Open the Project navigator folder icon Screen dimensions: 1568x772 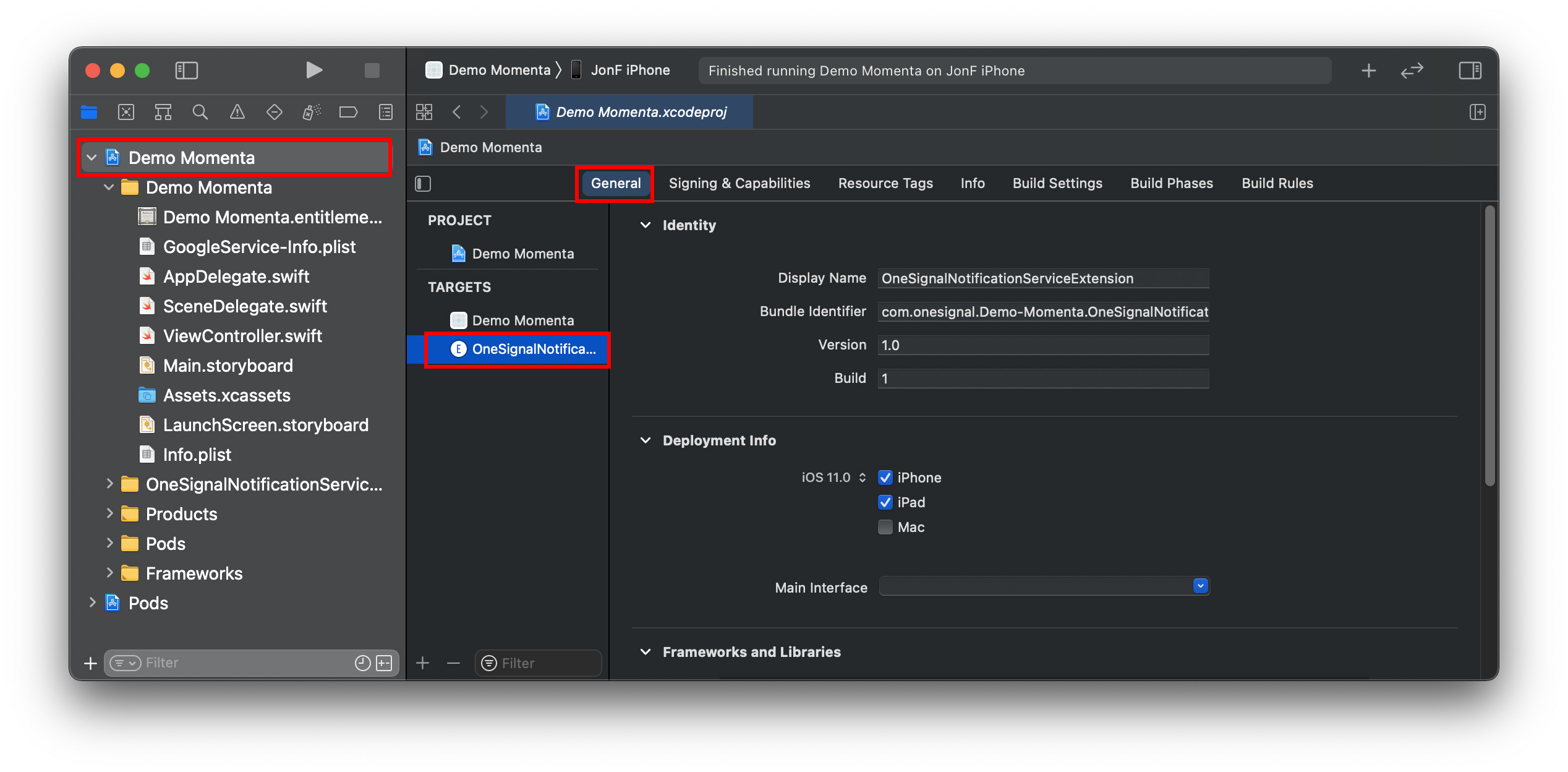point(89,112)
